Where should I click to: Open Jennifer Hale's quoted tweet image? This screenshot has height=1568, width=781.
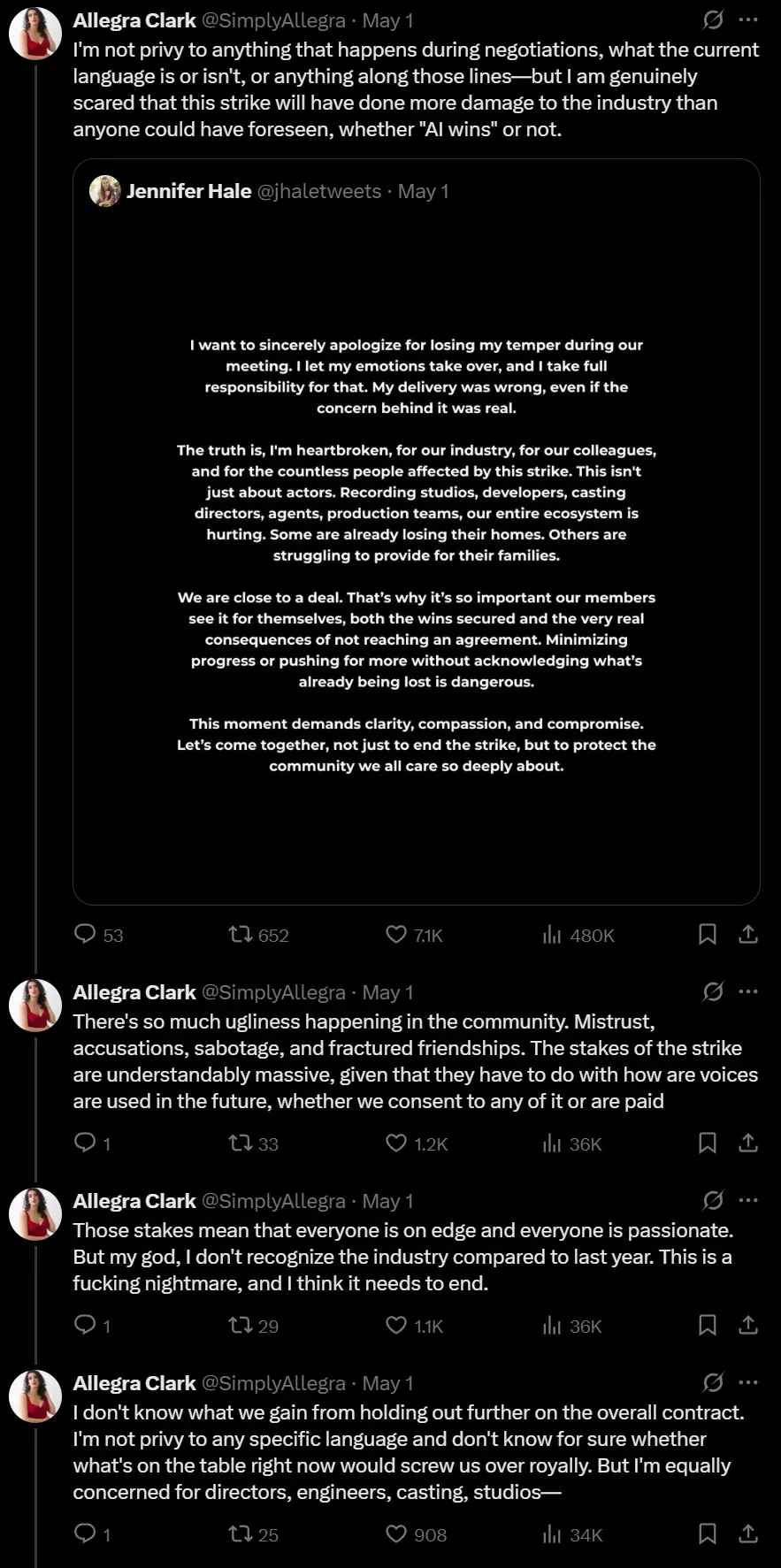417,555
